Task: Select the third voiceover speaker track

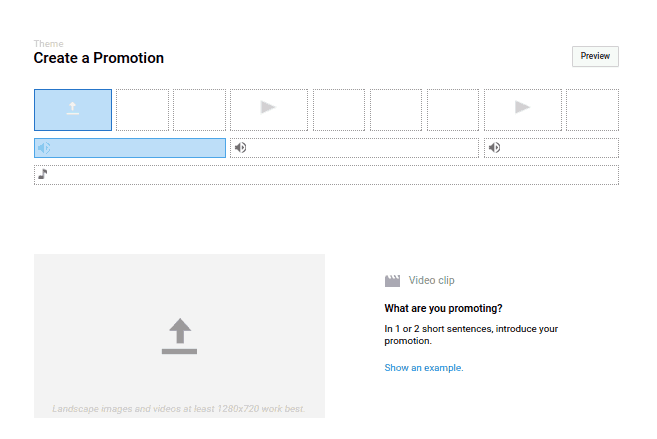Action: coord(551,148)
